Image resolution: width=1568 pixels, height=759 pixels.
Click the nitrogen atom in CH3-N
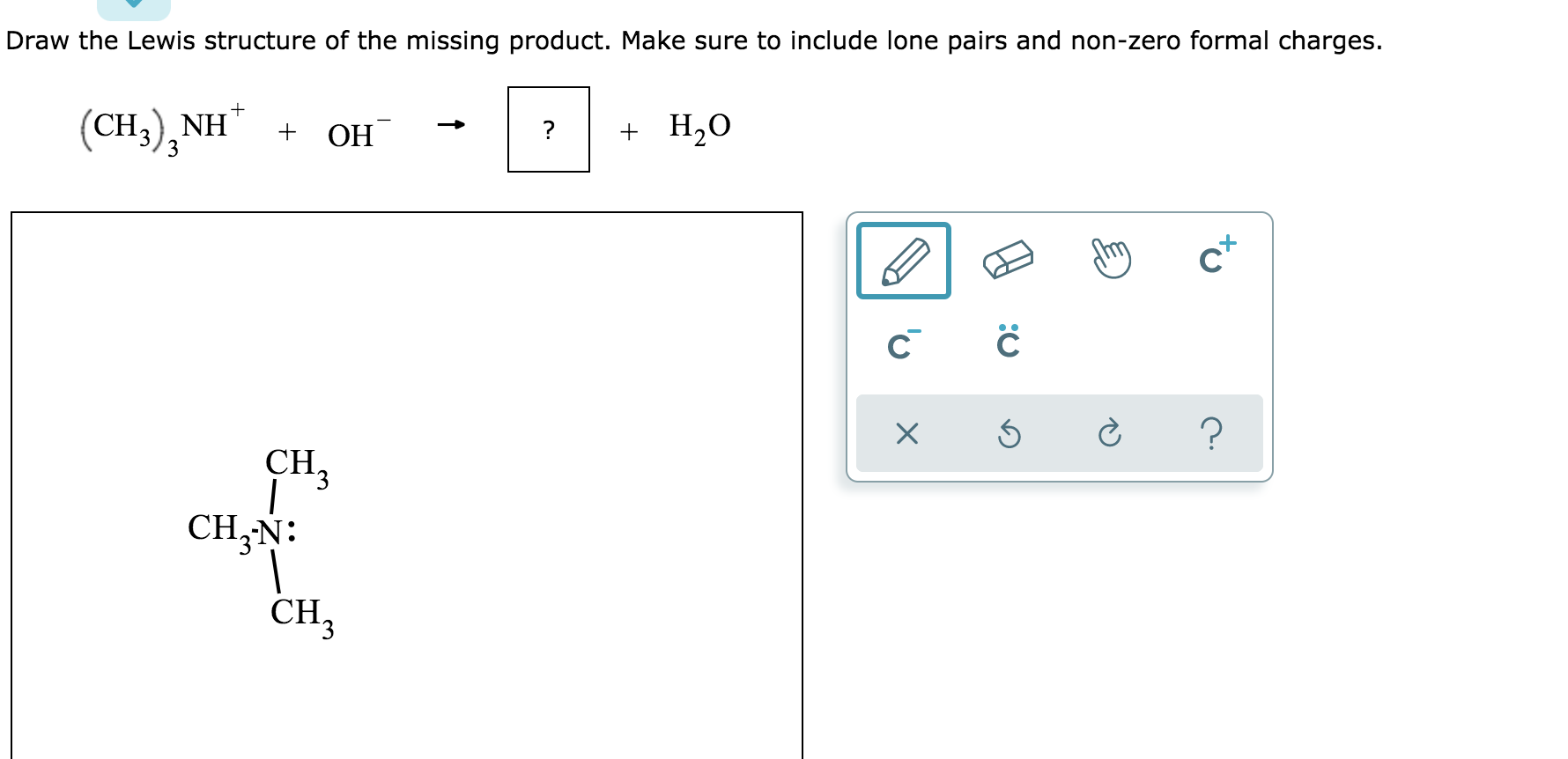(x=274, y=530)
